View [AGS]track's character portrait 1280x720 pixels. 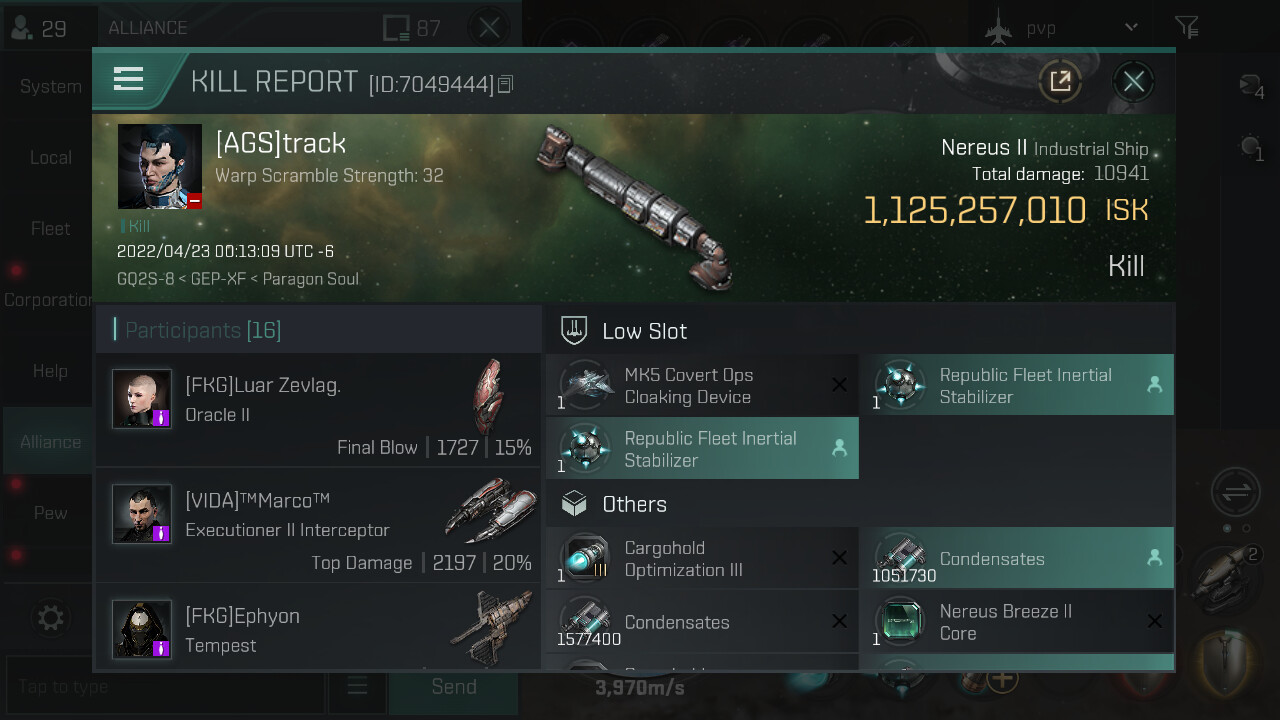click(x=160, y=166)
